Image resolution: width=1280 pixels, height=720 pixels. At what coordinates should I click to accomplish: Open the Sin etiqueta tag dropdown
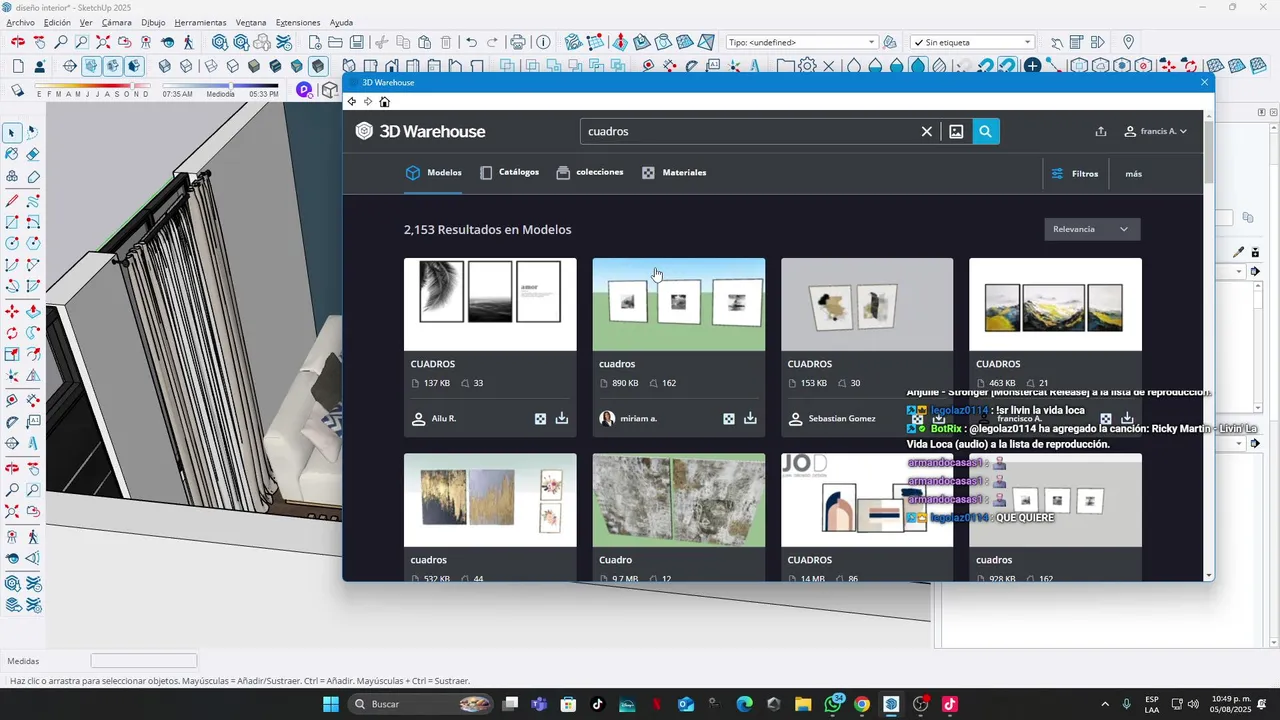(972, 42)
